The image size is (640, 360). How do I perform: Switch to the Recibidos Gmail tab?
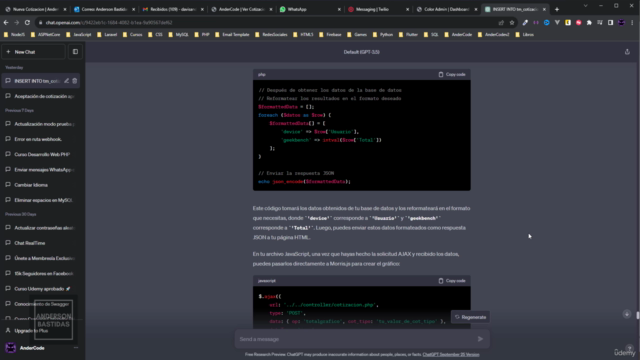tap(173, 9)
